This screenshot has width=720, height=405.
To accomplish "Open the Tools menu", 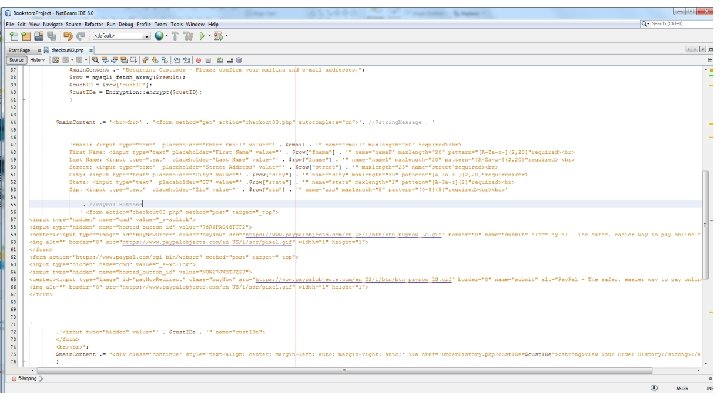I will click(177, 24).
